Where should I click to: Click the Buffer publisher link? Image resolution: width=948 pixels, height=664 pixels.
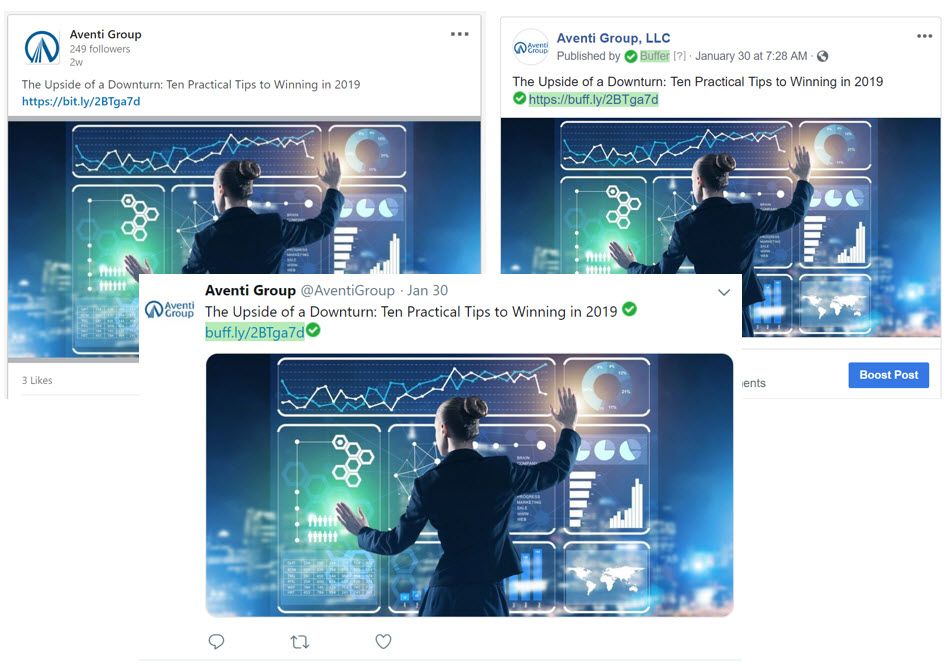pos(654,56)
